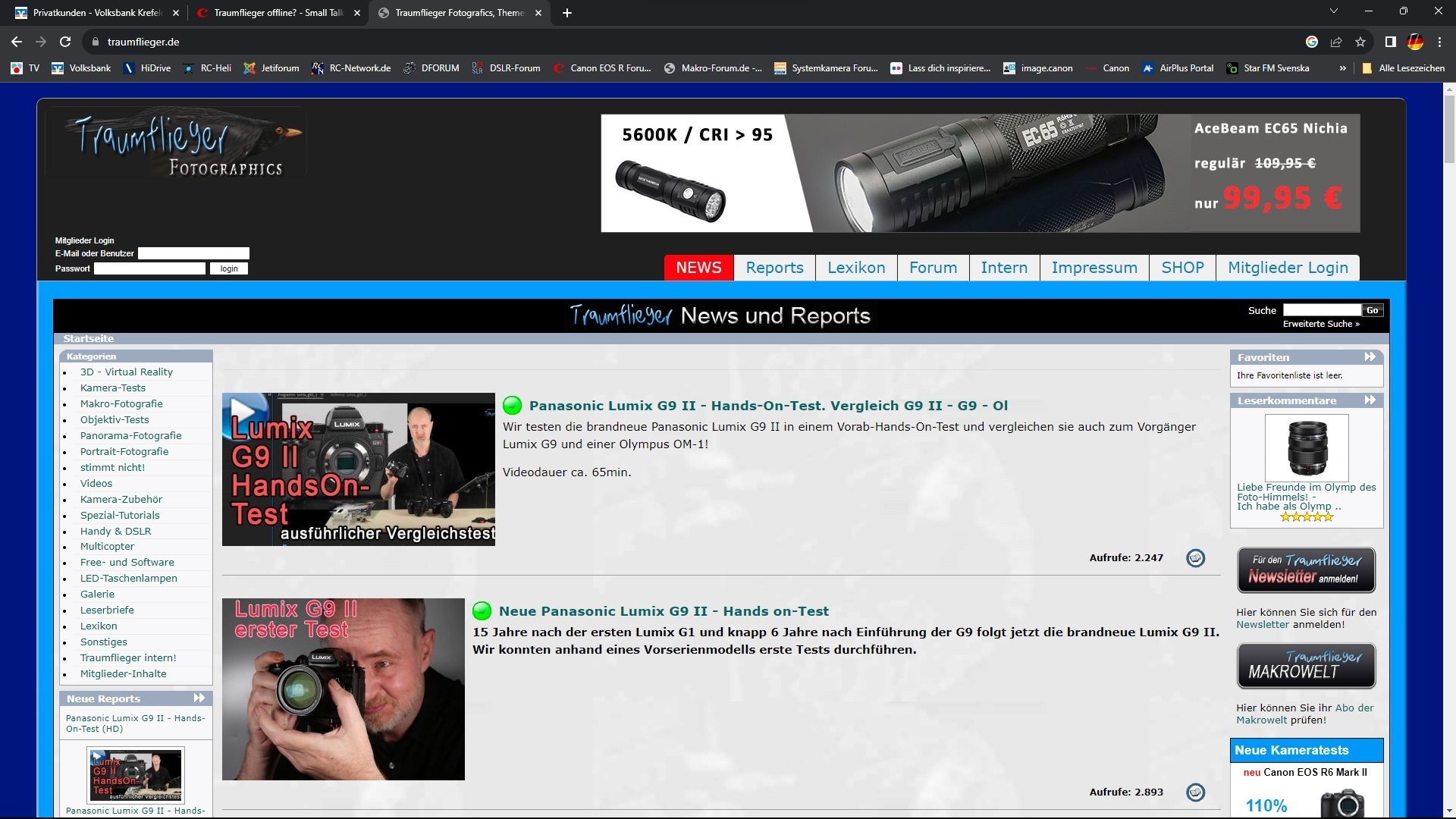Click the green status dot before the G9 II headline

(513, 406)
